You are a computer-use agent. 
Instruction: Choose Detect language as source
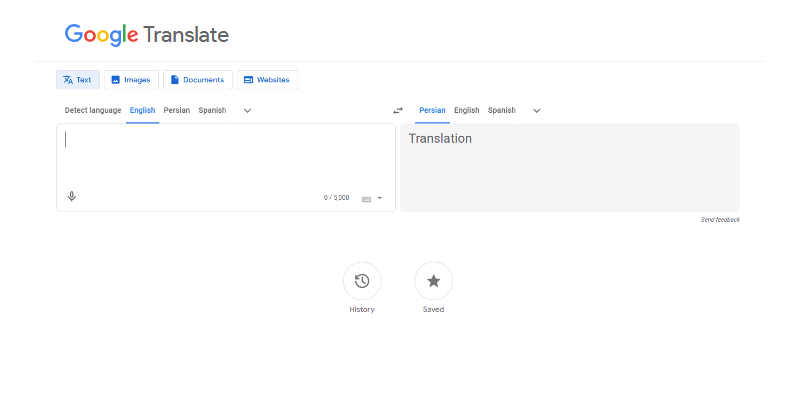(93, 110)
